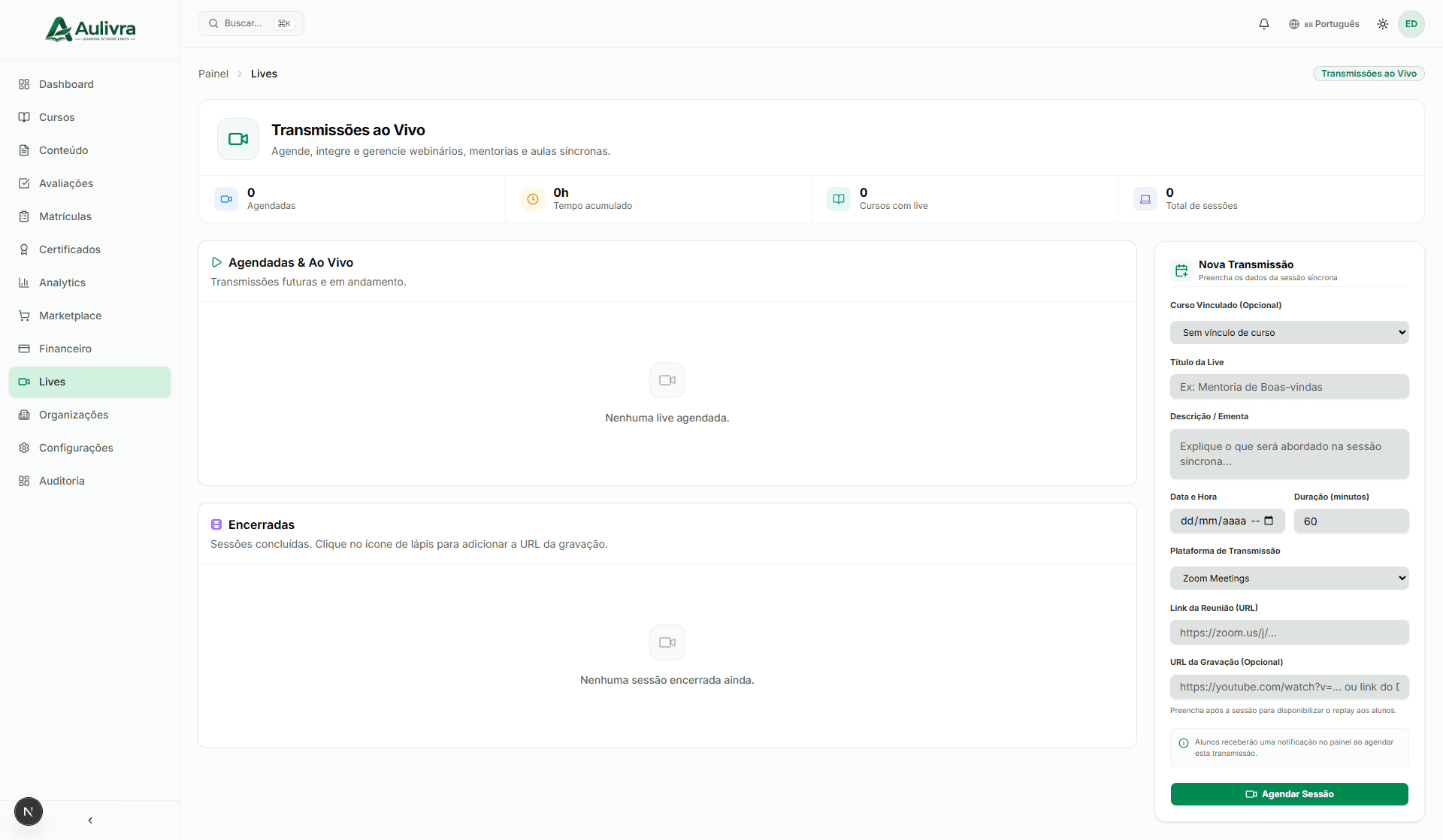Screen dimensions: 1443x840
Task: Click the Tempo acumulado clock icon
Action: click(x=533, y=199)
